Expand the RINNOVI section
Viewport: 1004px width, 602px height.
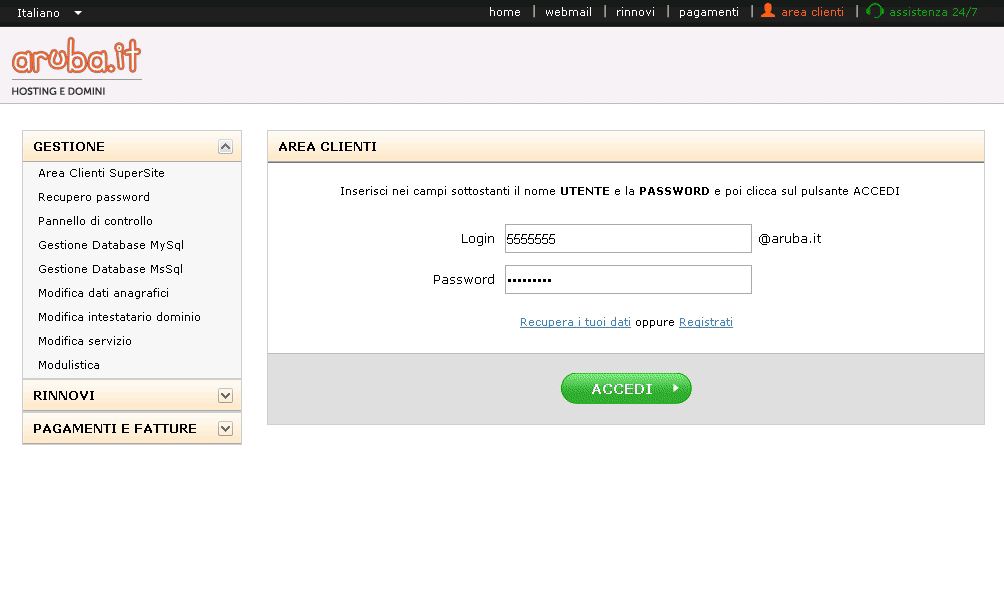click(225, 396)
